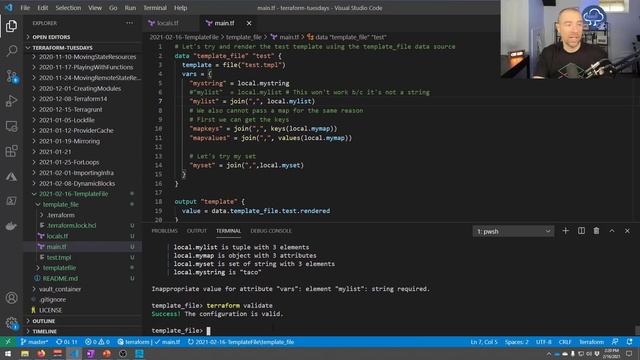Expand the OPEN EDITORS section
The height and width of the screenshot is (360, 640).
tap(51, 37)
